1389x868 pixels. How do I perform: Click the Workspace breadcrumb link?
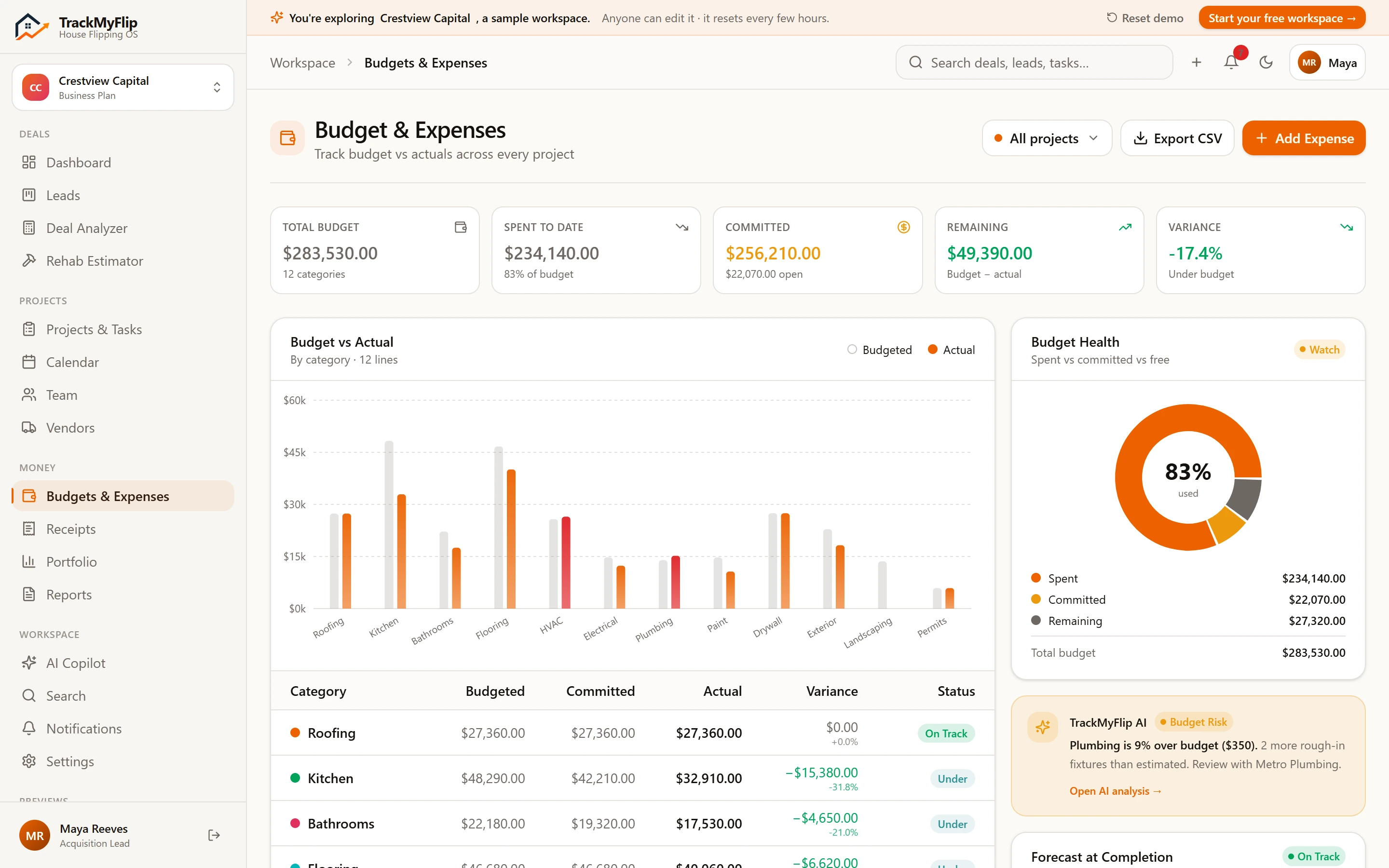pos(302,63)
